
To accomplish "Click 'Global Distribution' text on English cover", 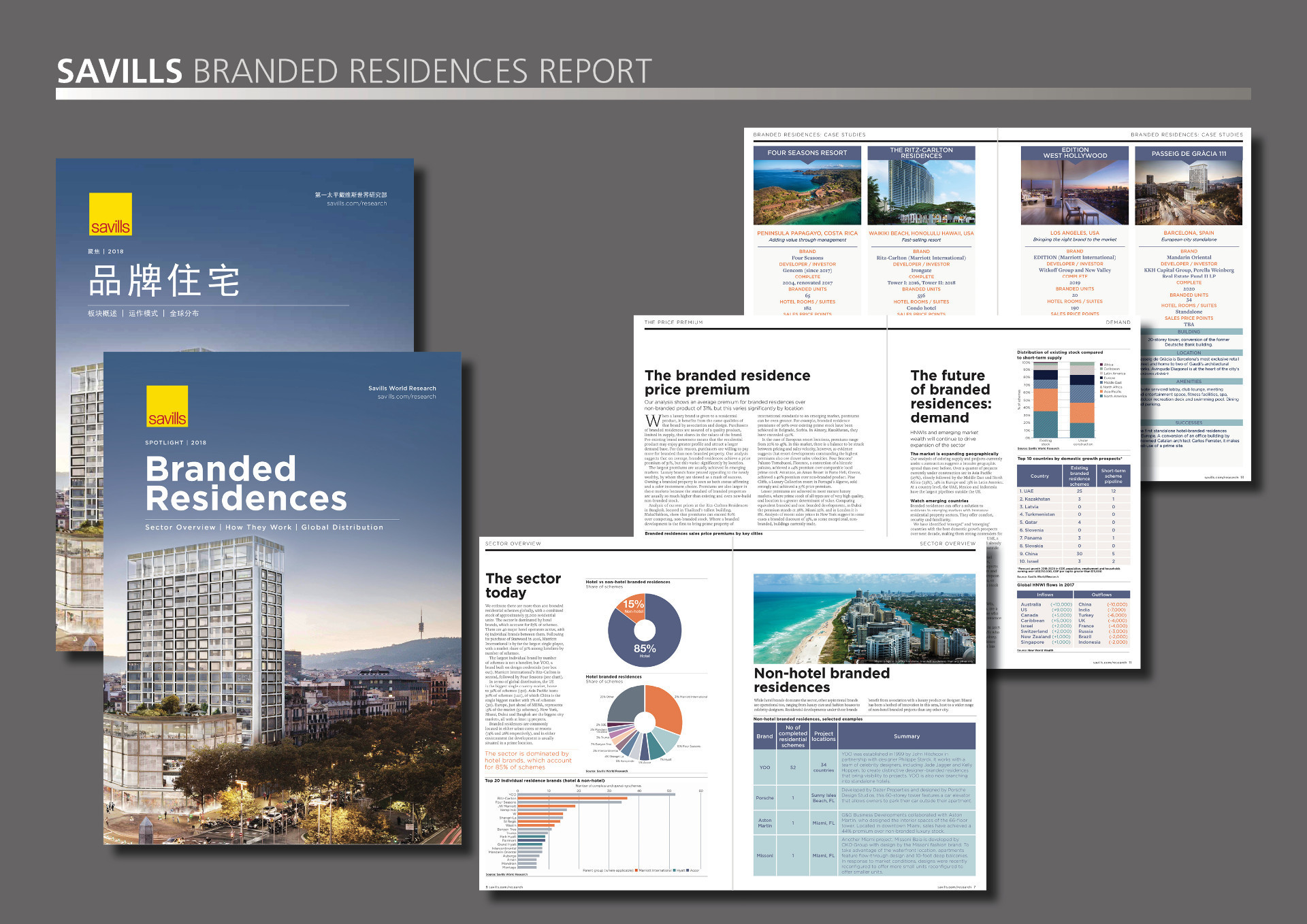I will (342, 527).
